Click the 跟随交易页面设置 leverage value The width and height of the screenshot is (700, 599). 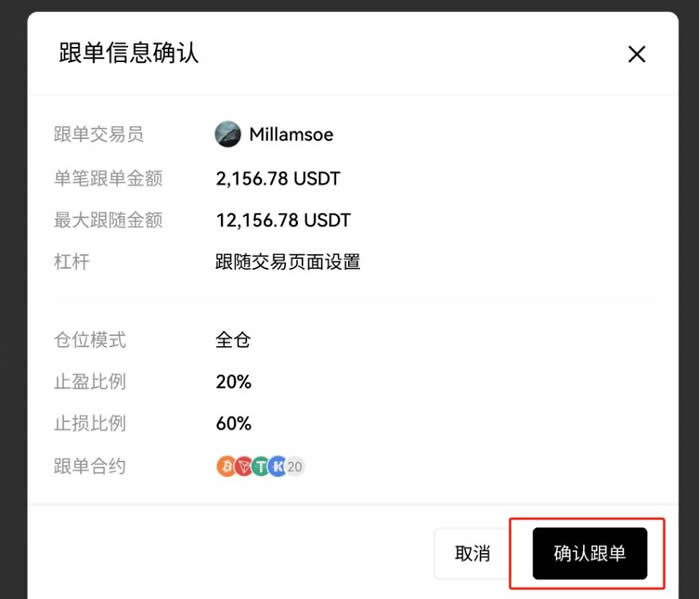(288, 262)
